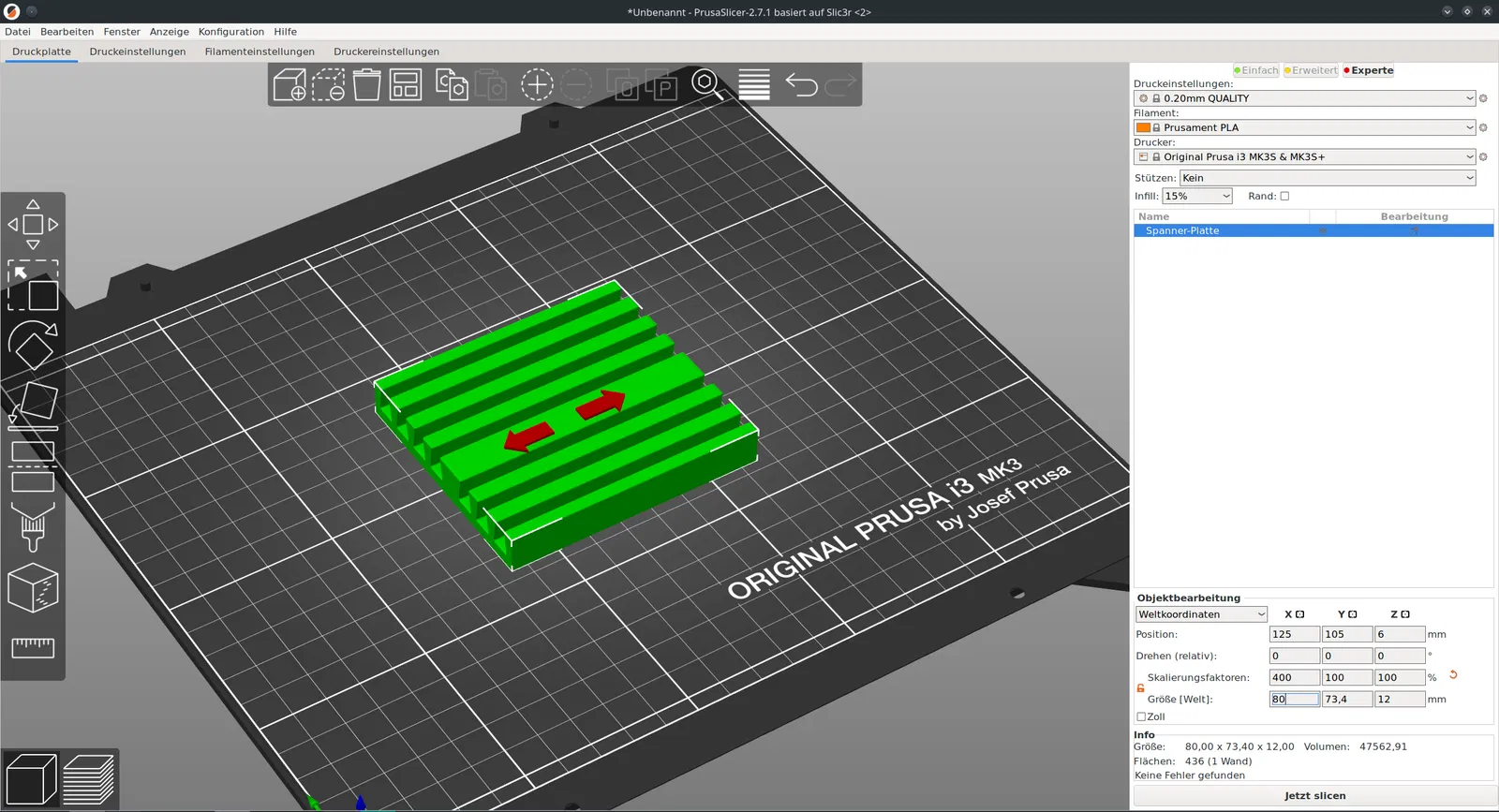Open the Konfiguration menu
This screenshot has height=812, width=1499.
pos(230,32)
